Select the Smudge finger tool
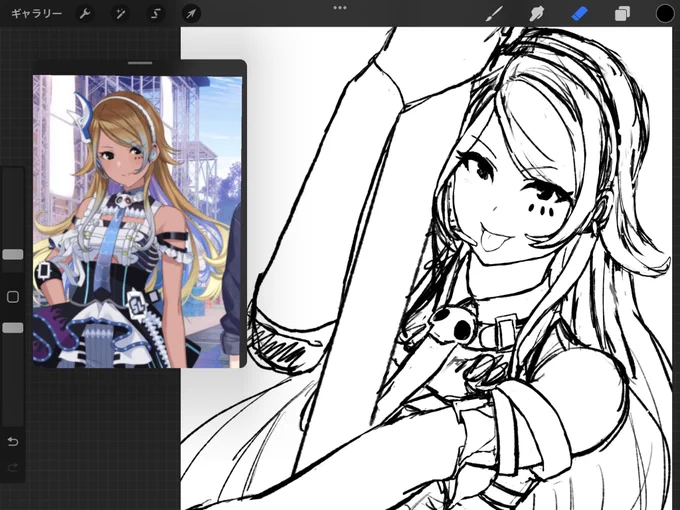 pyautogui.click(x=537, y=14)
